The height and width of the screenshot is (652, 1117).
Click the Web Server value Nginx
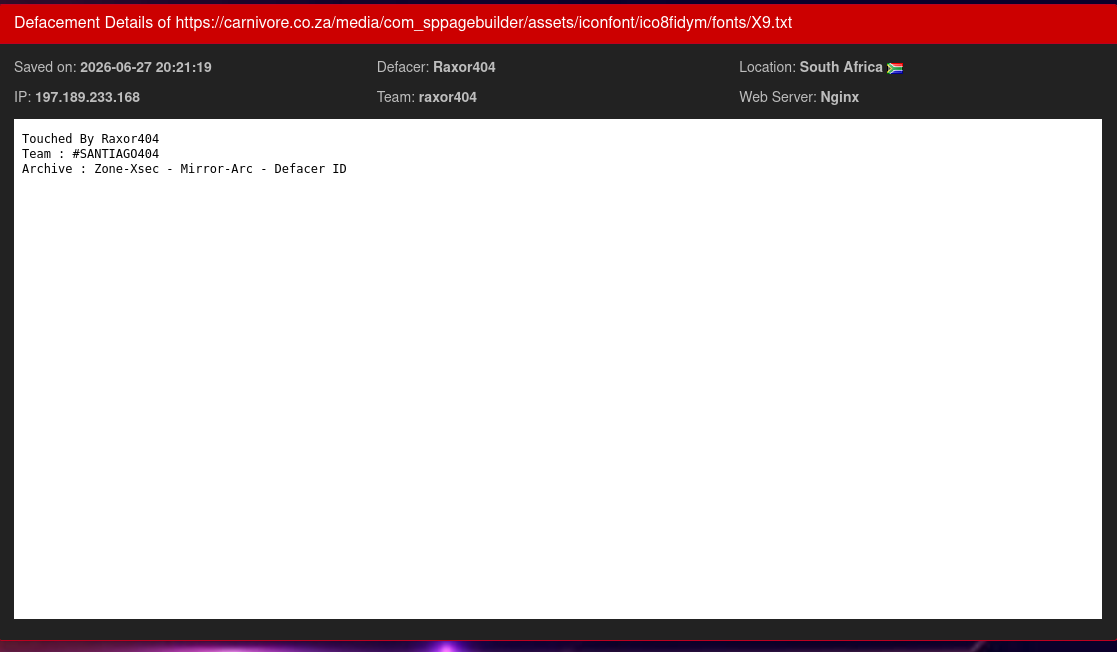tap(839, 97)
